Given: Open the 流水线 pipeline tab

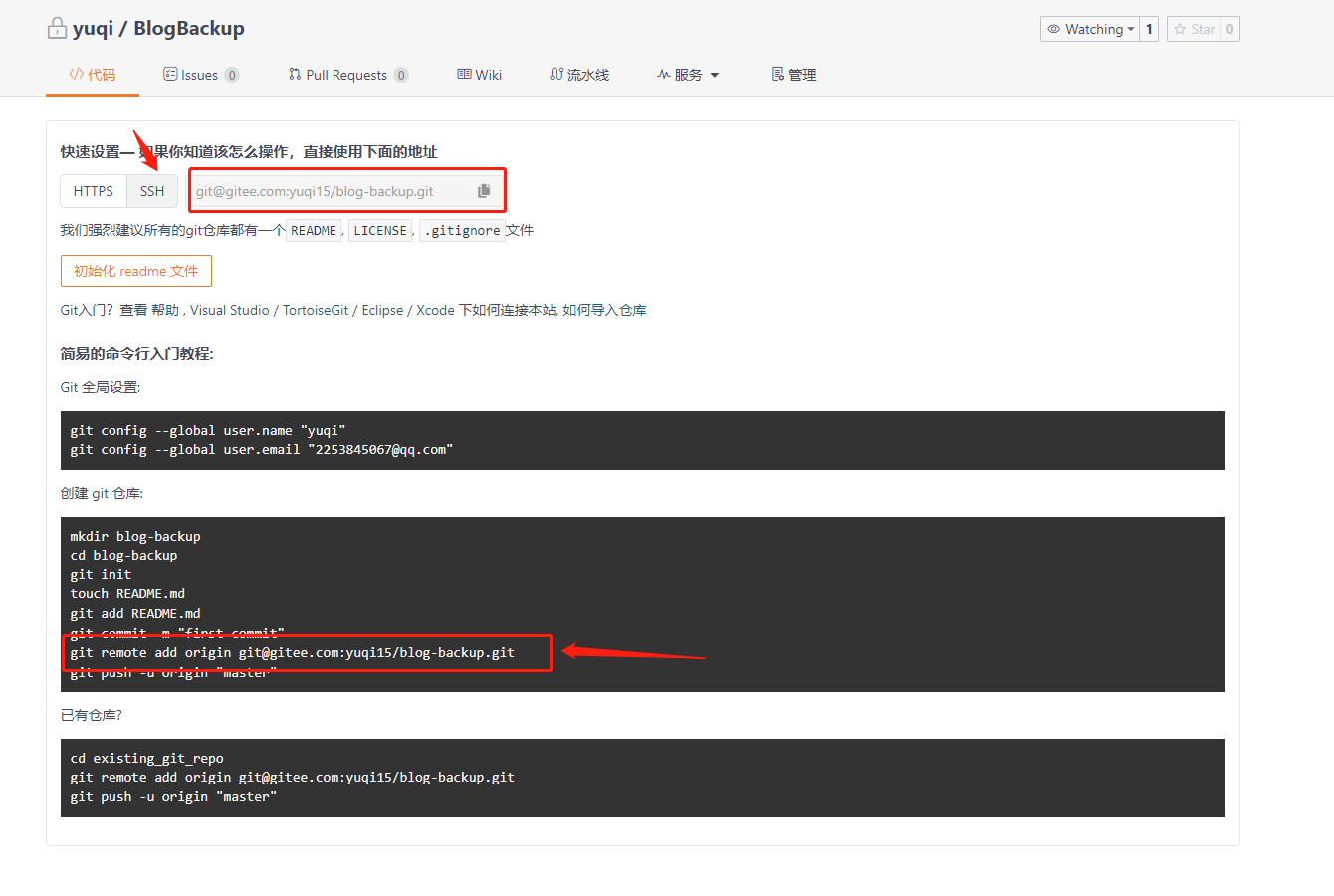Looking at the screenshot, I should coord(579,75).
